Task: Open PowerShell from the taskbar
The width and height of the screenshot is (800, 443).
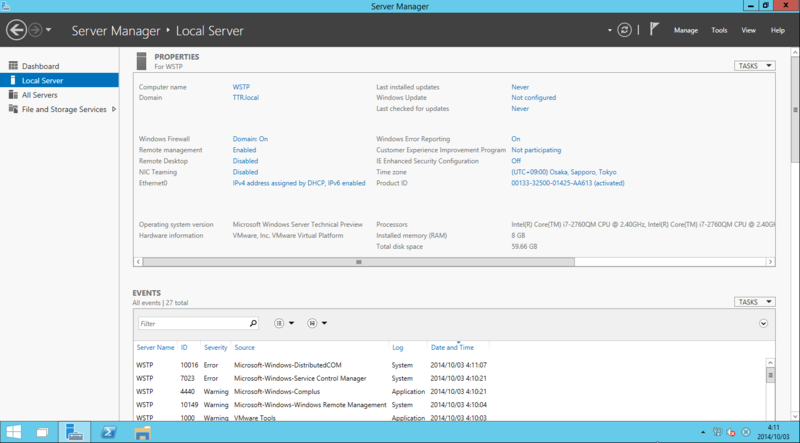Action: (108, 432)
